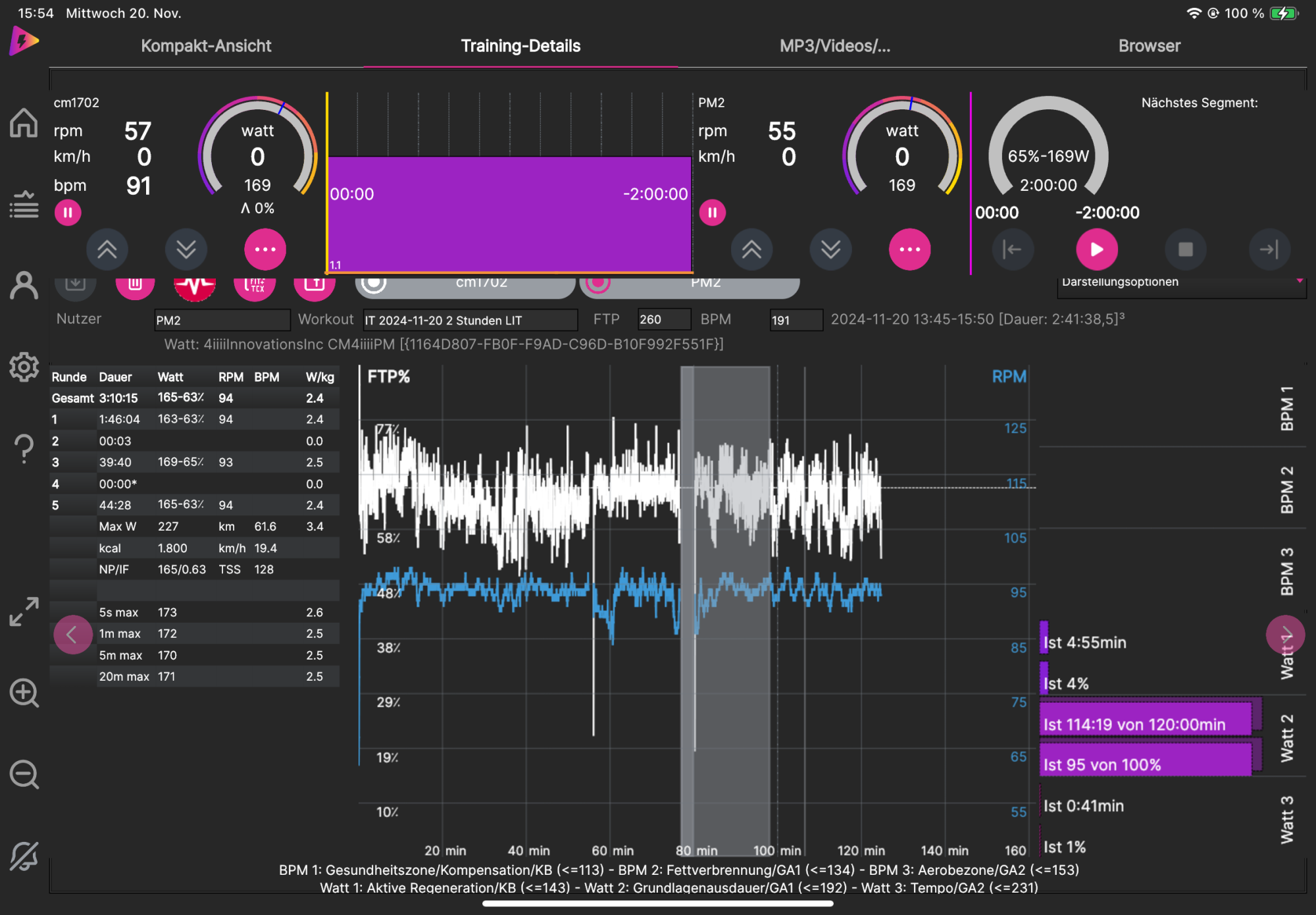Check the battery status icon
Viewport: 1316px width, 915px height.
(1284, 13)
